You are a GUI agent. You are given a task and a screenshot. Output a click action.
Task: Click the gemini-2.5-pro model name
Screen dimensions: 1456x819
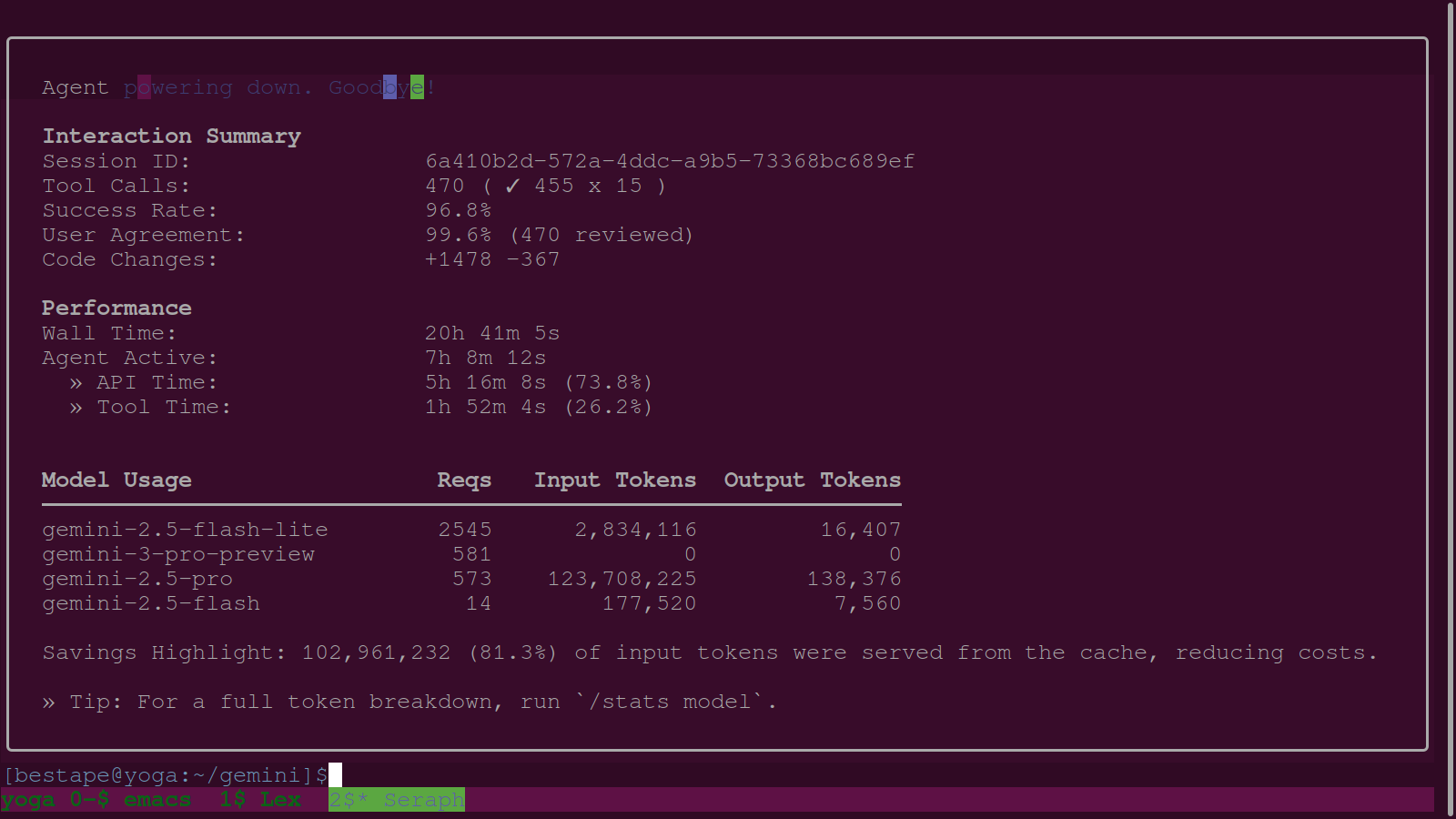tap(137, 579)
